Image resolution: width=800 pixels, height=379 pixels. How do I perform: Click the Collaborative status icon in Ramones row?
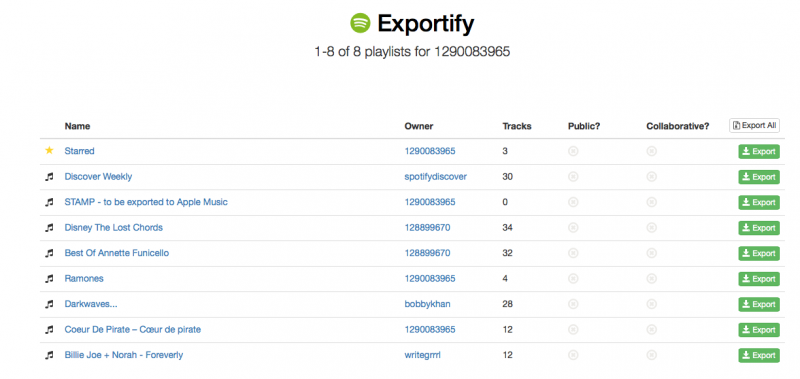(x=652, y=279)
